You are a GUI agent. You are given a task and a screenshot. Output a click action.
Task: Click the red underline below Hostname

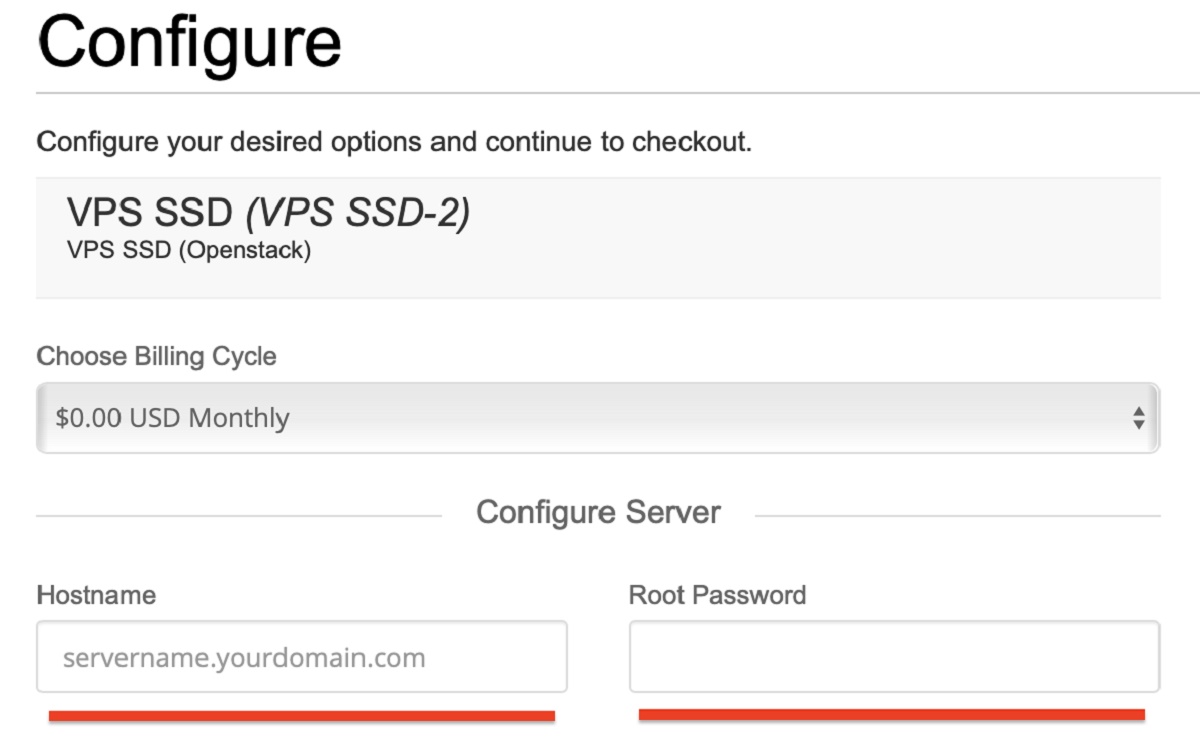pyautogui.click(x=301, y=716)
